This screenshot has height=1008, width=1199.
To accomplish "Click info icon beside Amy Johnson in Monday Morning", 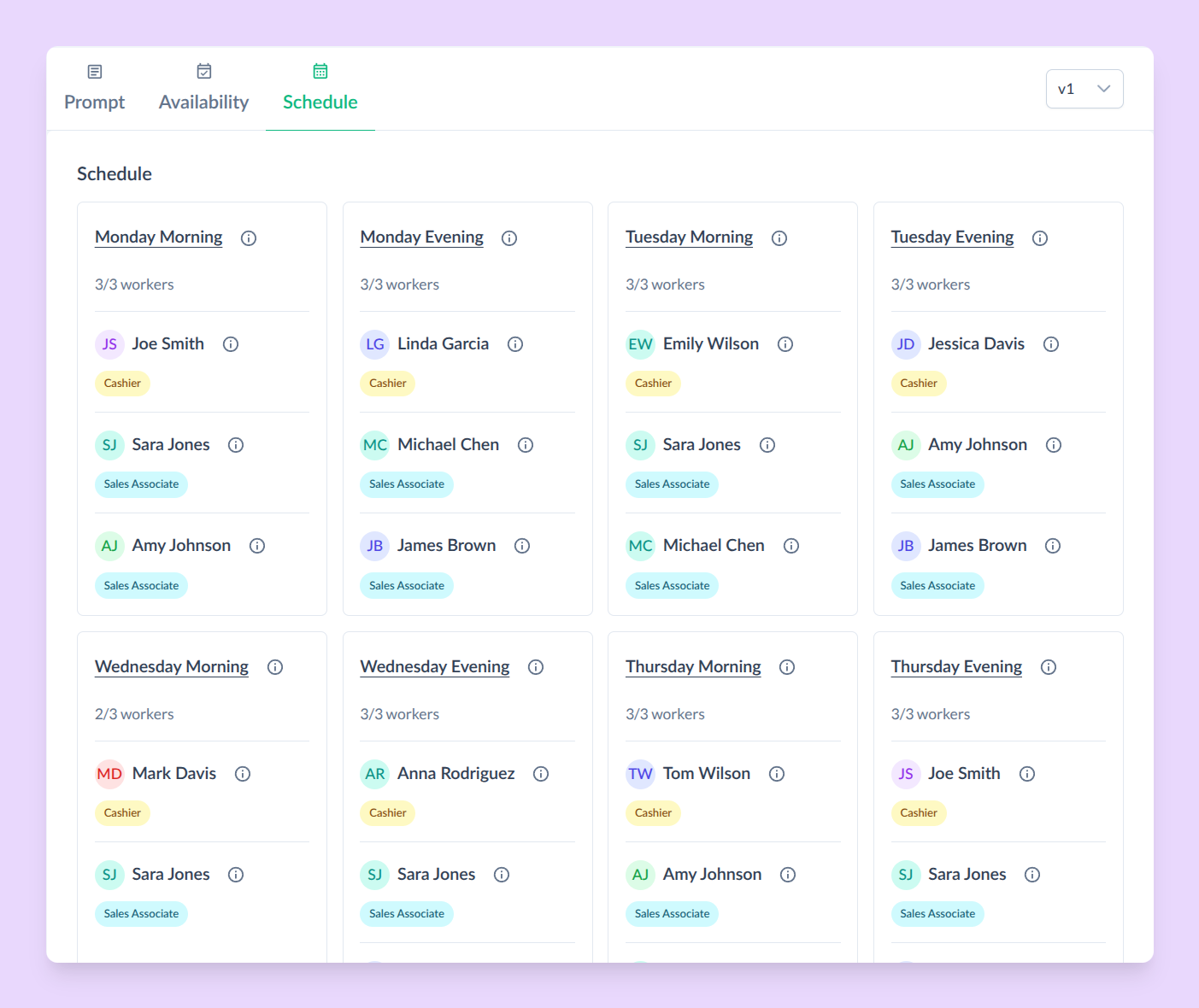I will [257, 546].
